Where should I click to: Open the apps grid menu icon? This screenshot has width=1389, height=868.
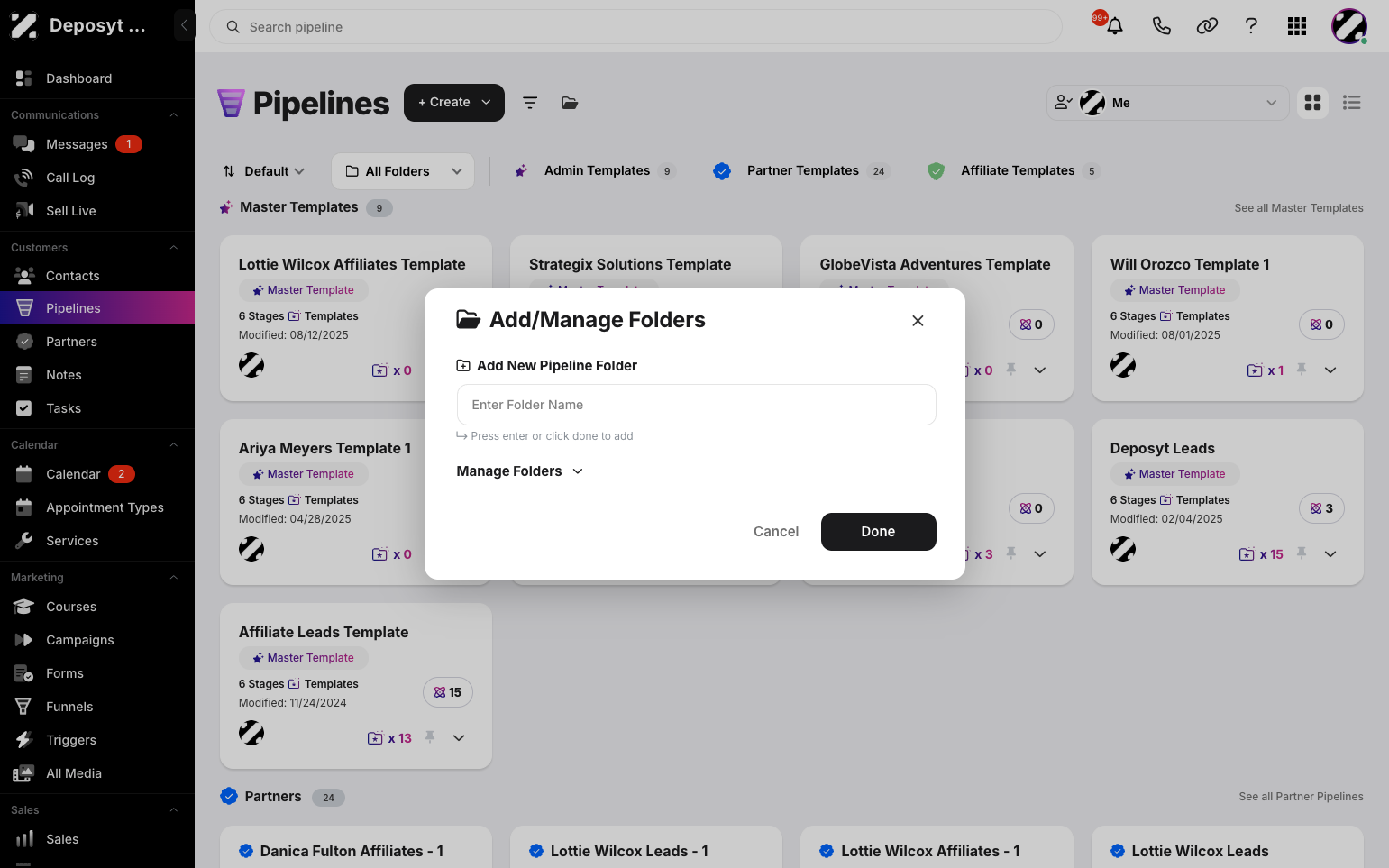click(1297, 26)
